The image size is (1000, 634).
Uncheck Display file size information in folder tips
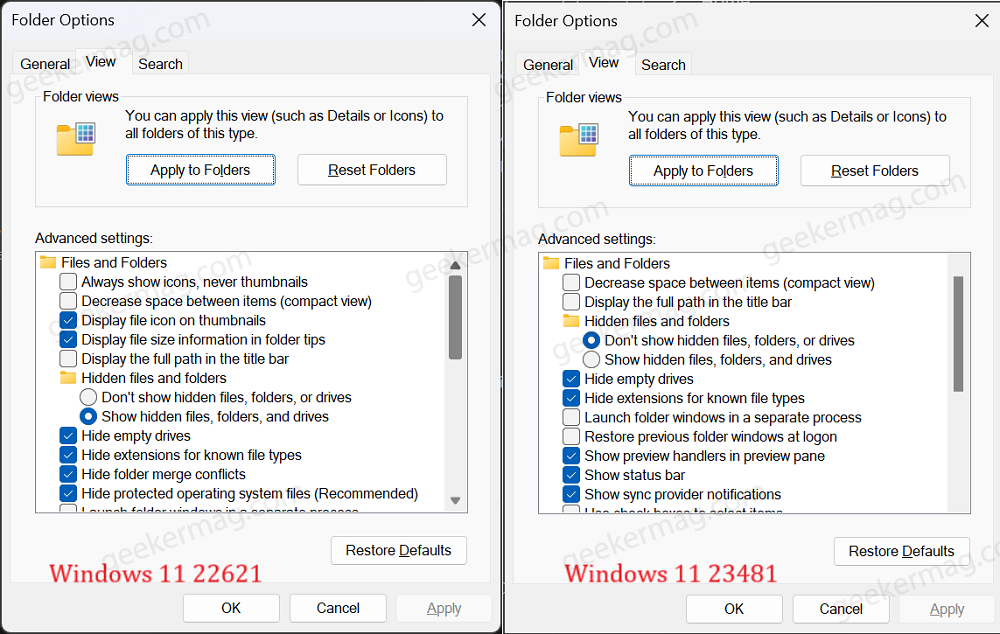tap(68, 339)
